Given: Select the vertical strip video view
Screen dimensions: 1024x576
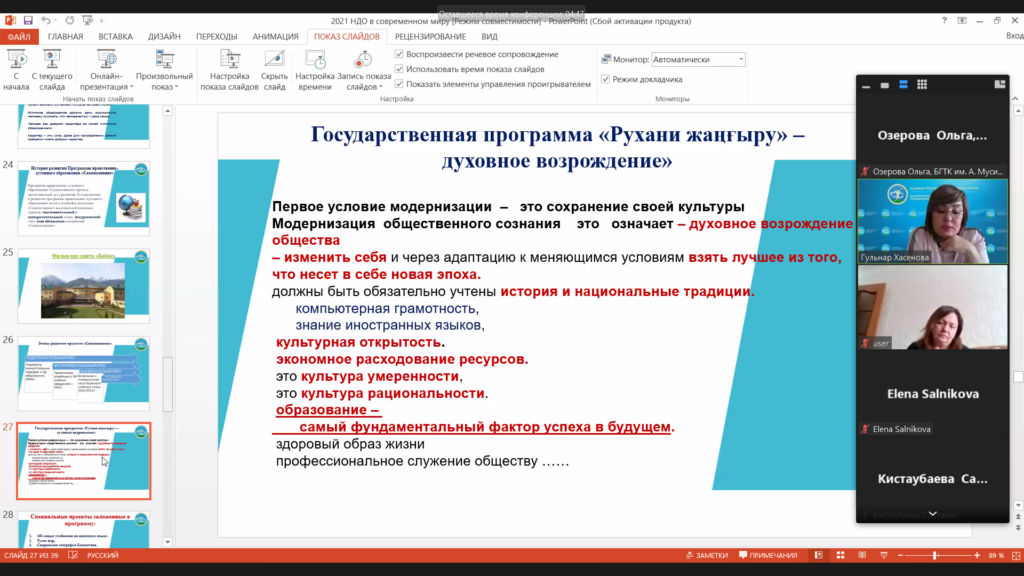Looking at the screenshot, I should pyautogui.click(x=903, y=85).
